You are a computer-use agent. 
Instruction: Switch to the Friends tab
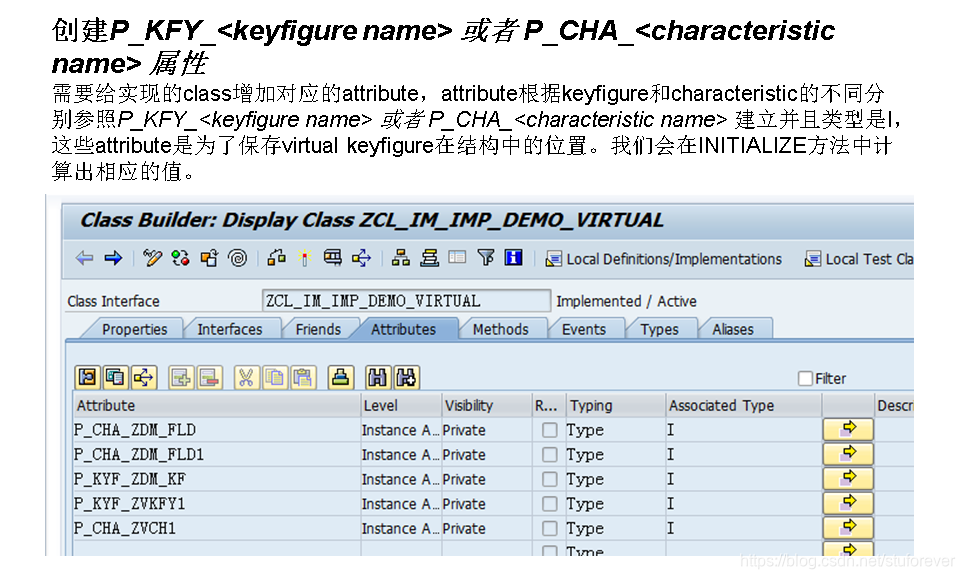318,329
